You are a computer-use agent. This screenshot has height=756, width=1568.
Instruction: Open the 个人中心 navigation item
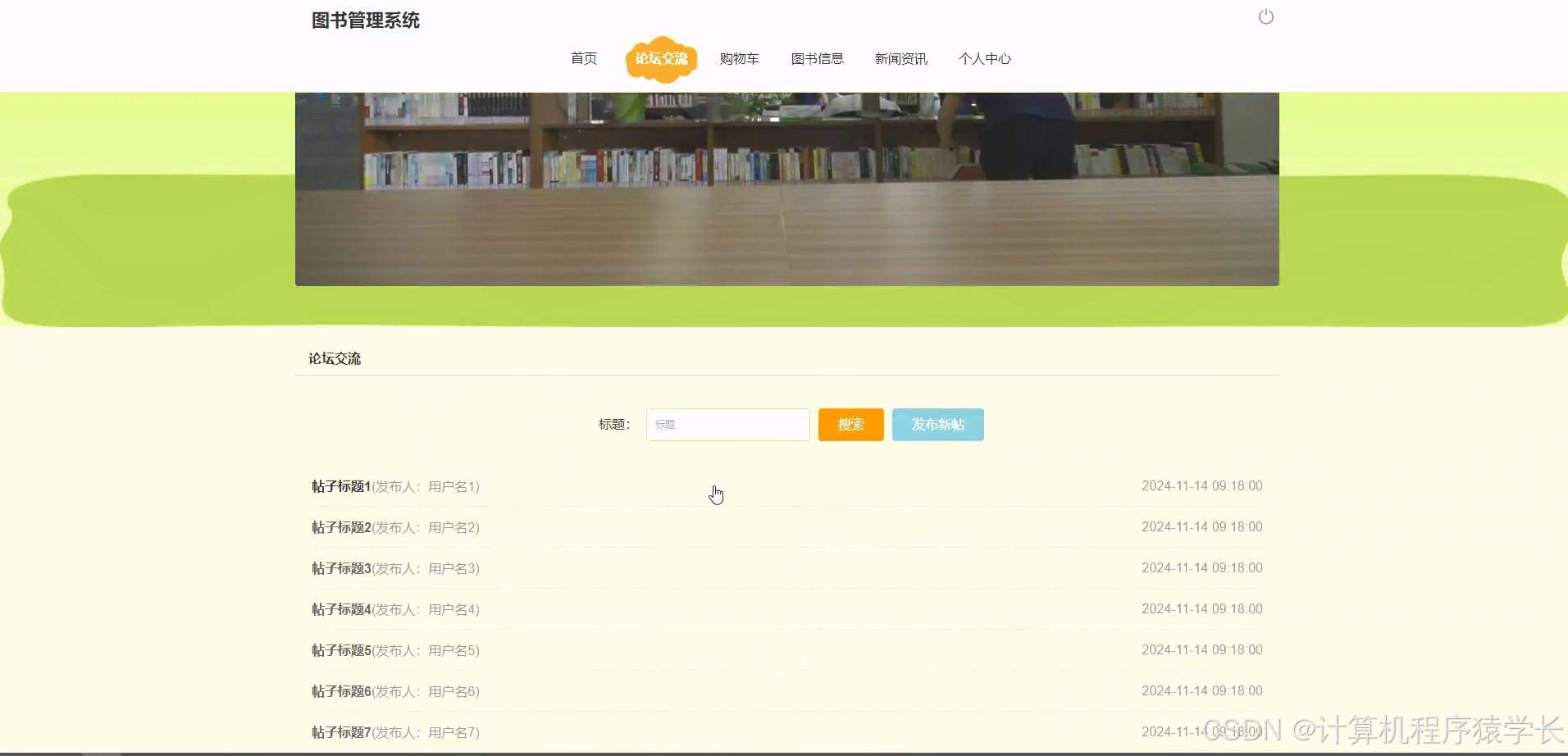point(985,58)
